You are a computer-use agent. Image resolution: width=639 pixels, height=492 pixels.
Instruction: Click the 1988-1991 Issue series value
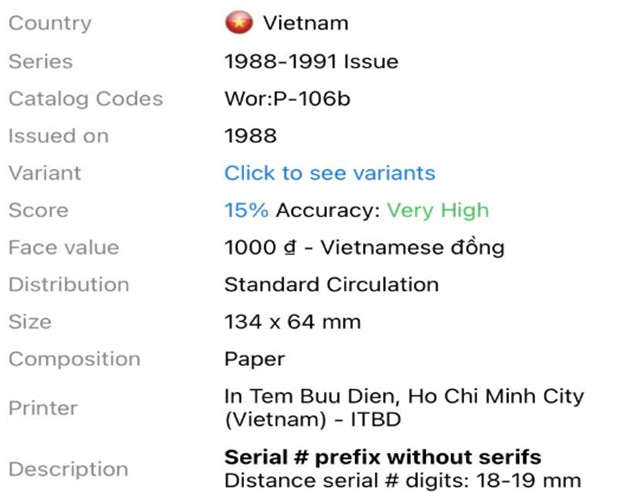[x=311, y=61]
